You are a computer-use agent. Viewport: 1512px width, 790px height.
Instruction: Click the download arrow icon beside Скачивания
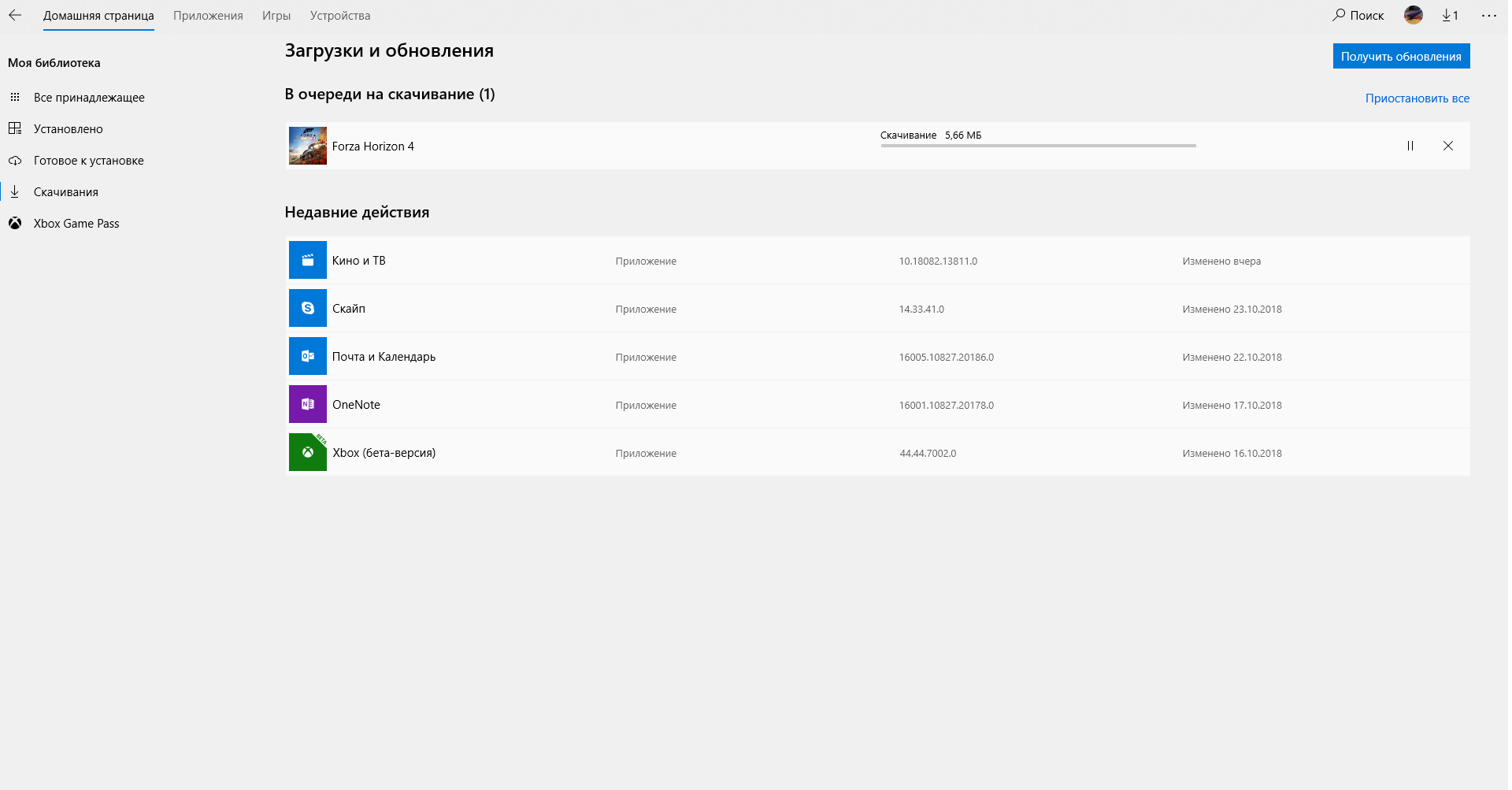tap(15, 191)
